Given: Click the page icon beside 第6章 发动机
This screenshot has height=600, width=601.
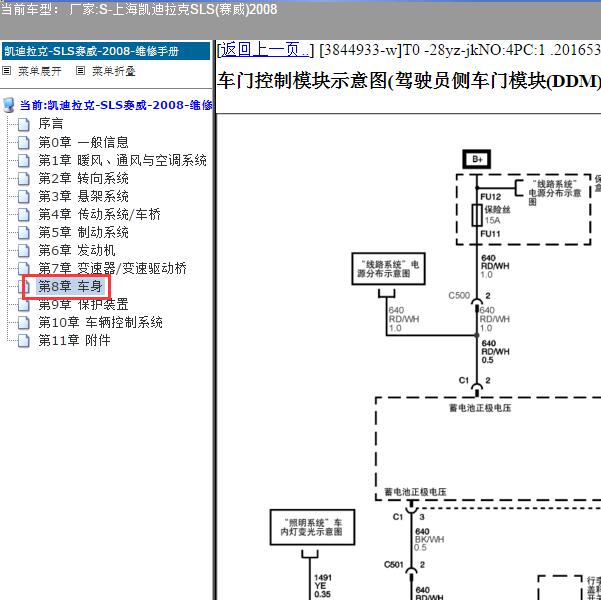Looking at the screenshot, I should 24,251.
